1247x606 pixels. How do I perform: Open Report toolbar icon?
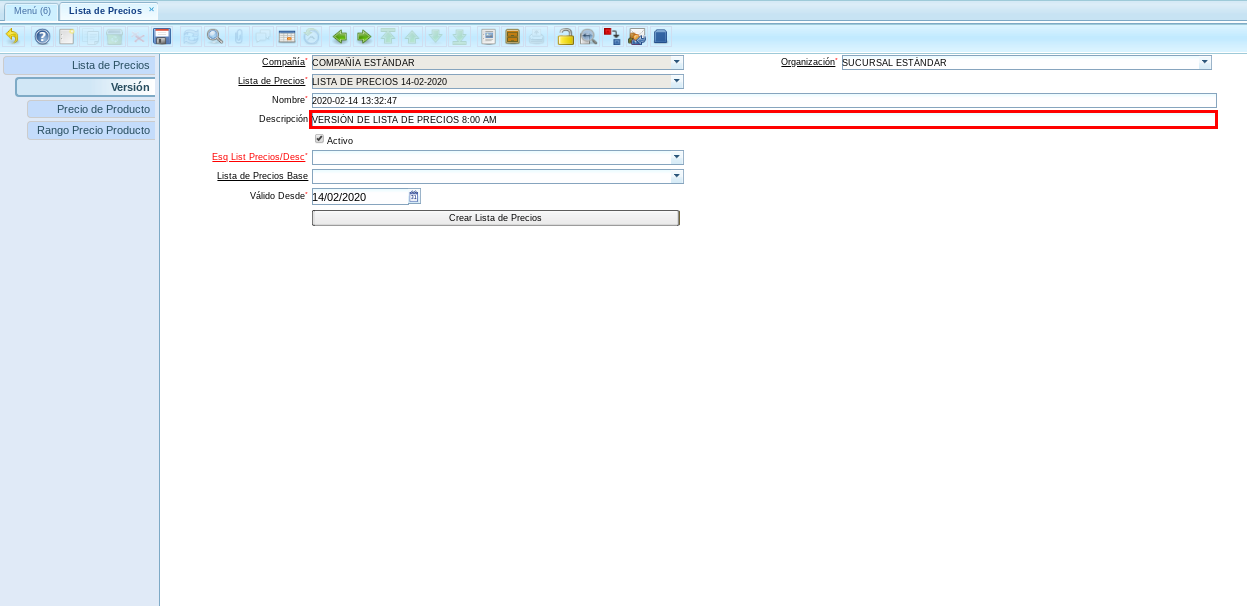pos(489,37)
